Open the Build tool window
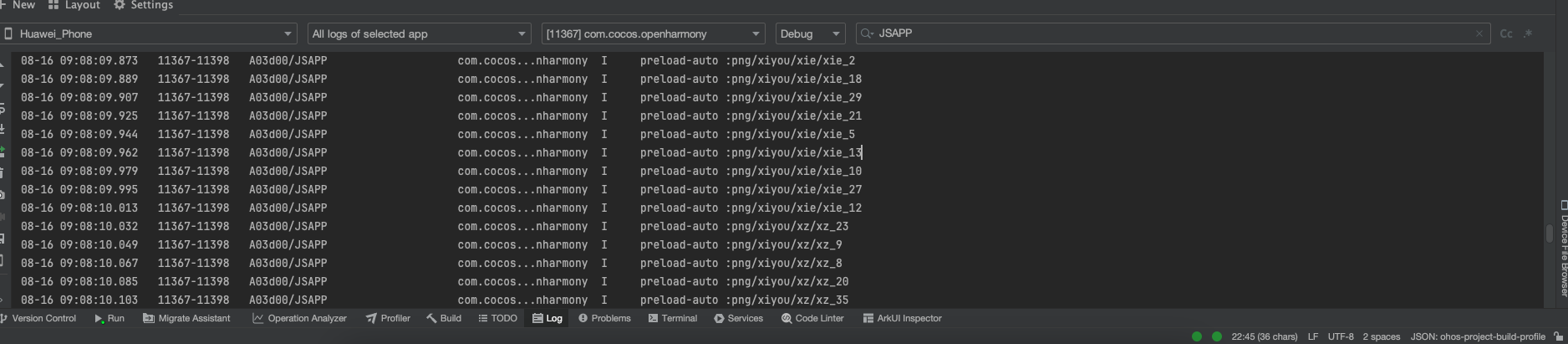1568x344 pixels. pyautogui.click(x=443, y=318)
